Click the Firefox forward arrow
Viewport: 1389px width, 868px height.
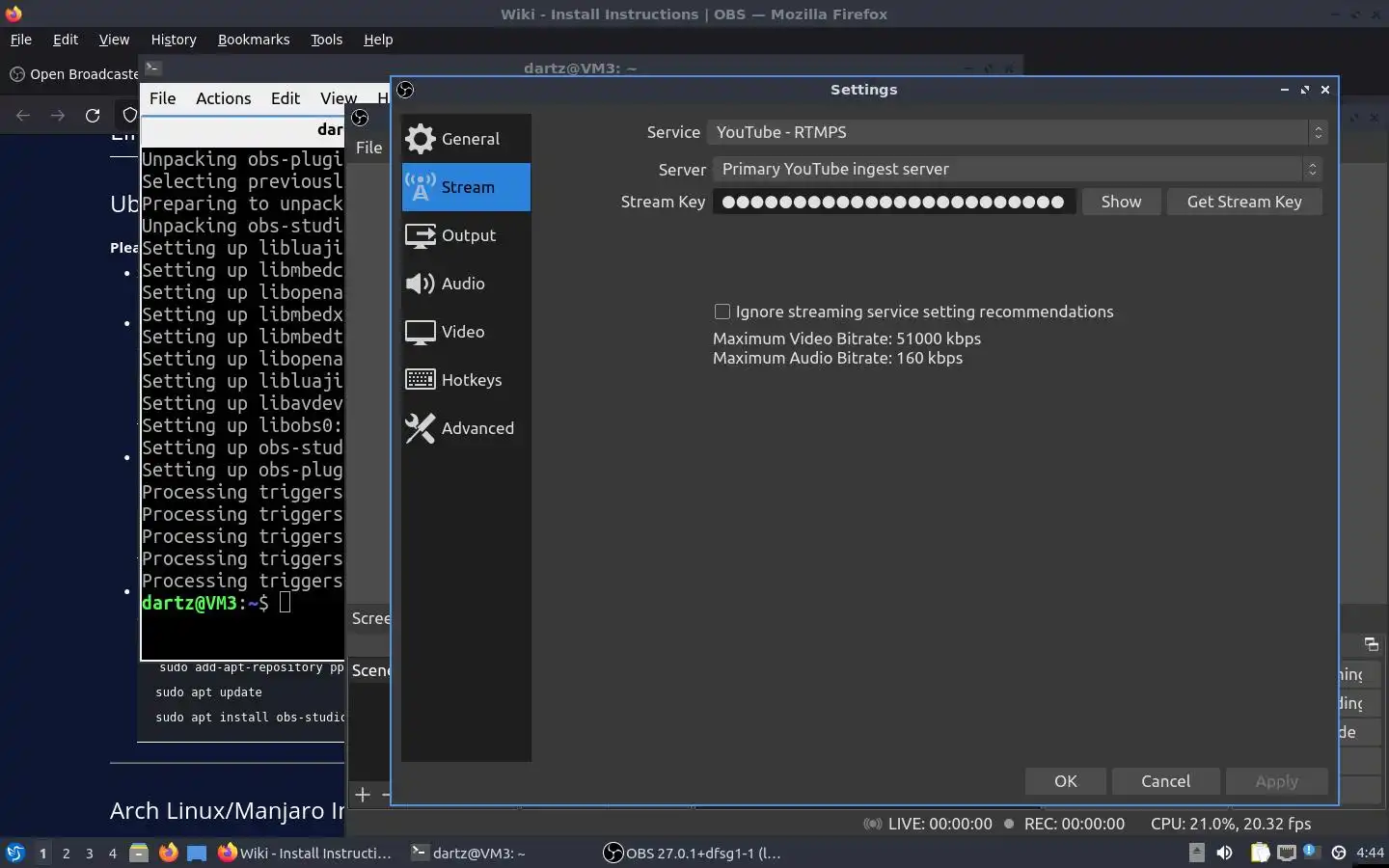(58, 116)
